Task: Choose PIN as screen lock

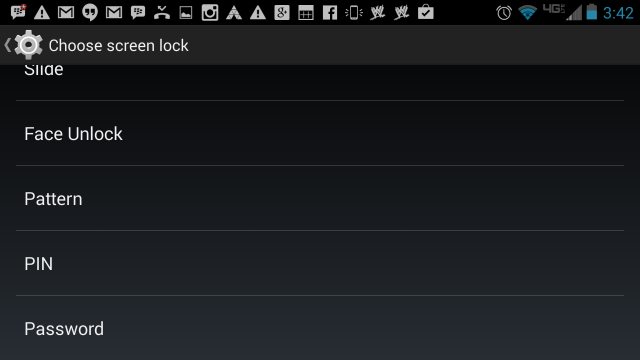Action: click(x=320, y=263)
